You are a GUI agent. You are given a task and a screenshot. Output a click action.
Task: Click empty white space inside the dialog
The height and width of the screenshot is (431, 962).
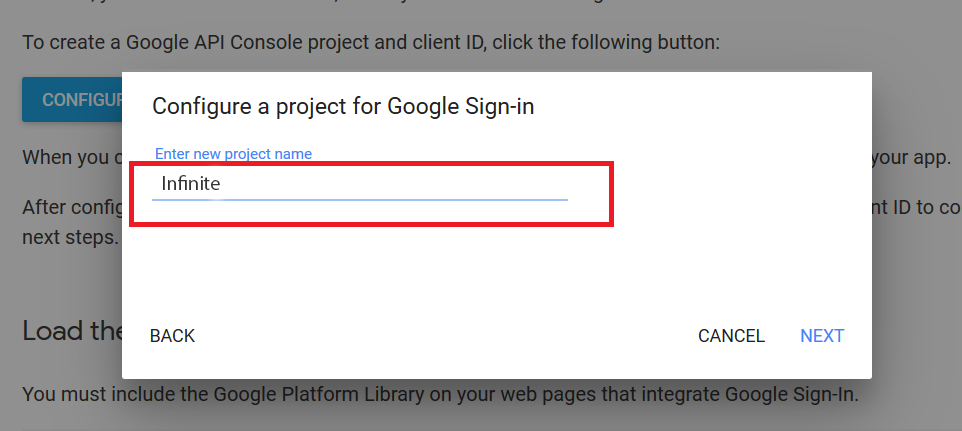[500, 270]
